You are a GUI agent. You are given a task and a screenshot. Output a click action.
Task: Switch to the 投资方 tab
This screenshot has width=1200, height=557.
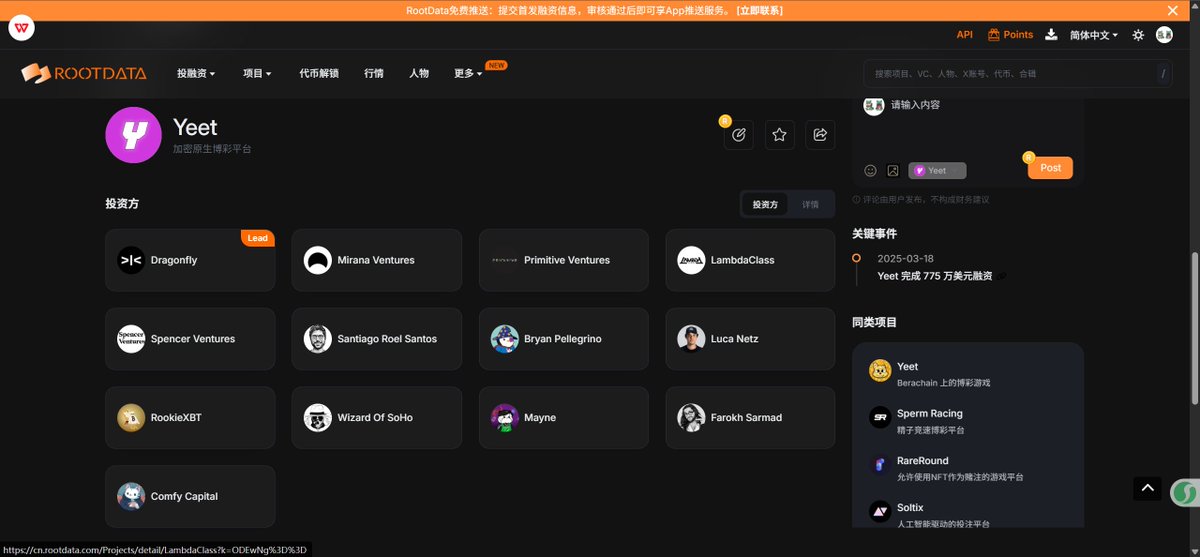tap(765, 204)
